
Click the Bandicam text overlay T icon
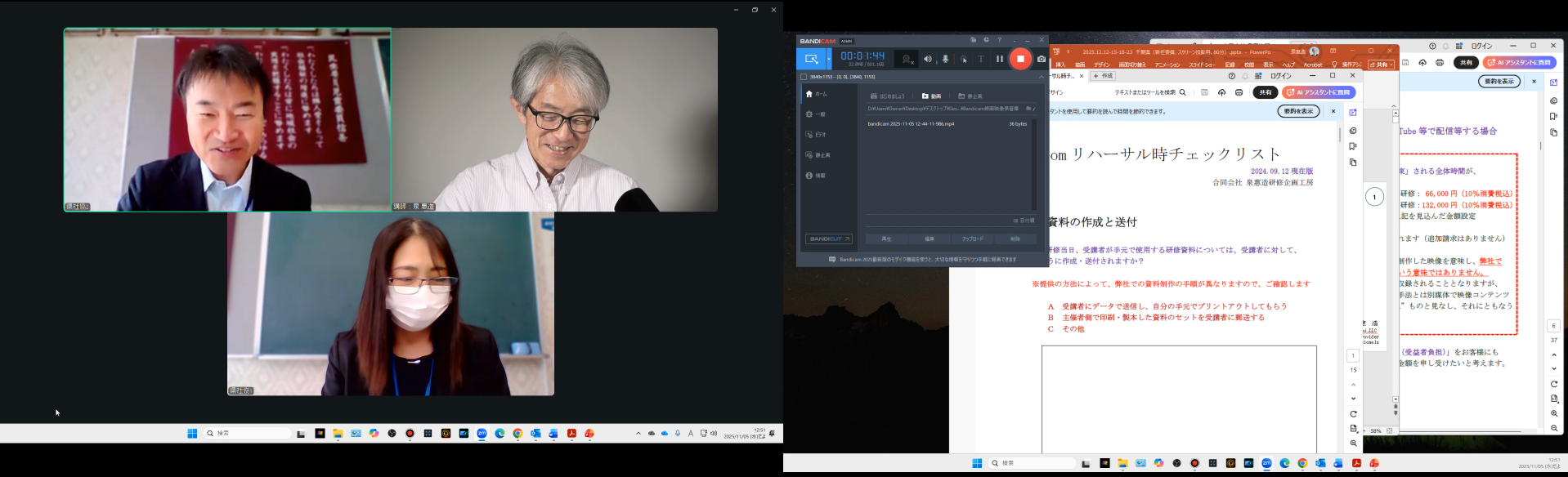point(981,59)
